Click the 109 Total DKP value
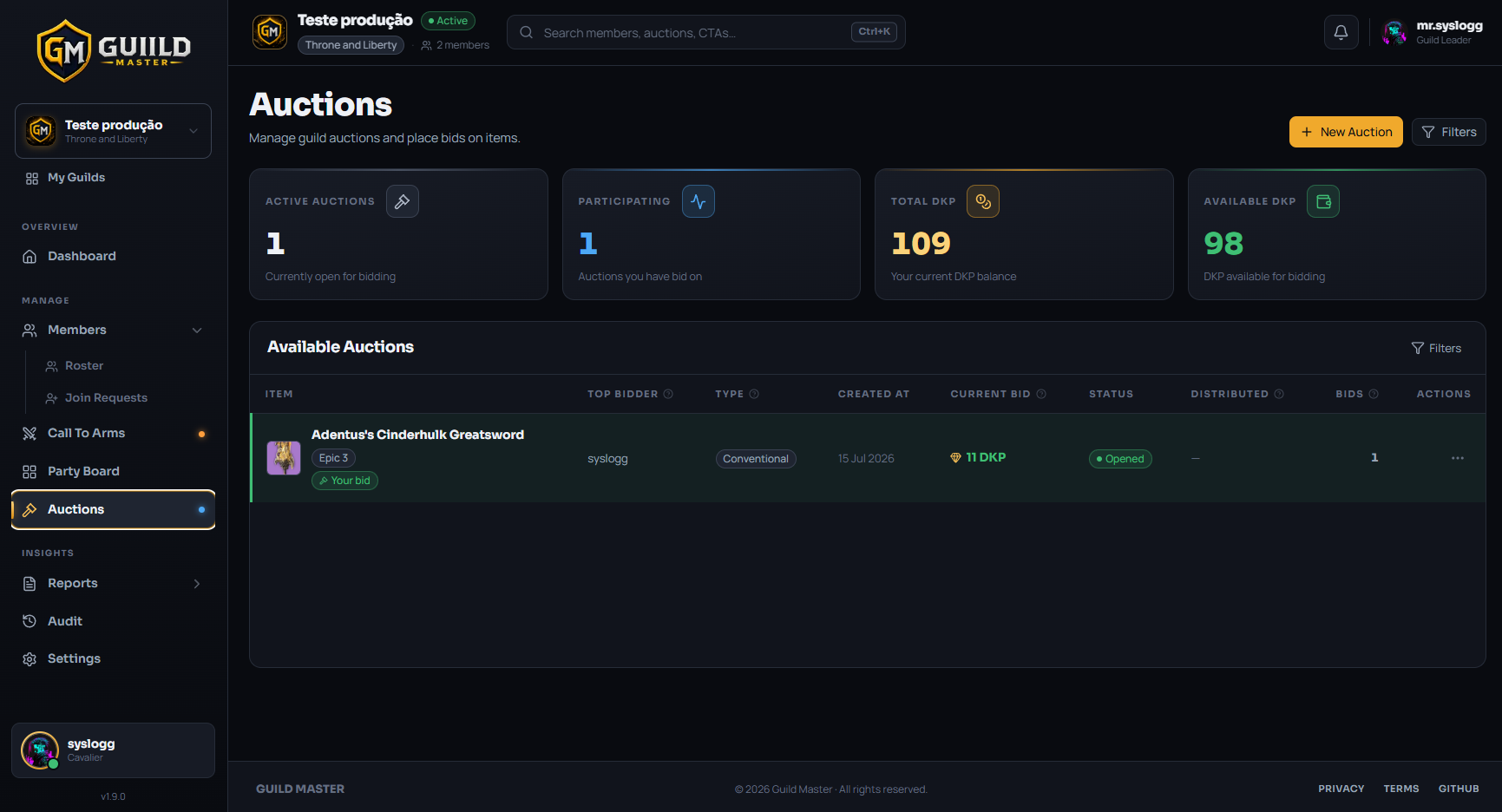1502x812 pixels. [922, 244]
